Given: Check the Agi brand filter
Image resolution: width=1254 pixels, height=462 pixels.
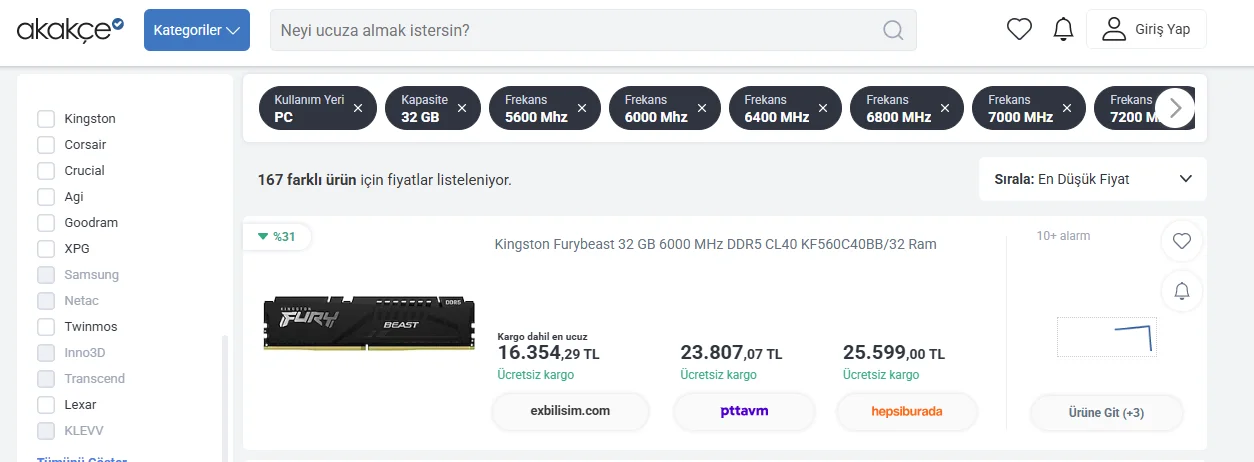Looking at the screenshot, I should [x=46, y=197].
